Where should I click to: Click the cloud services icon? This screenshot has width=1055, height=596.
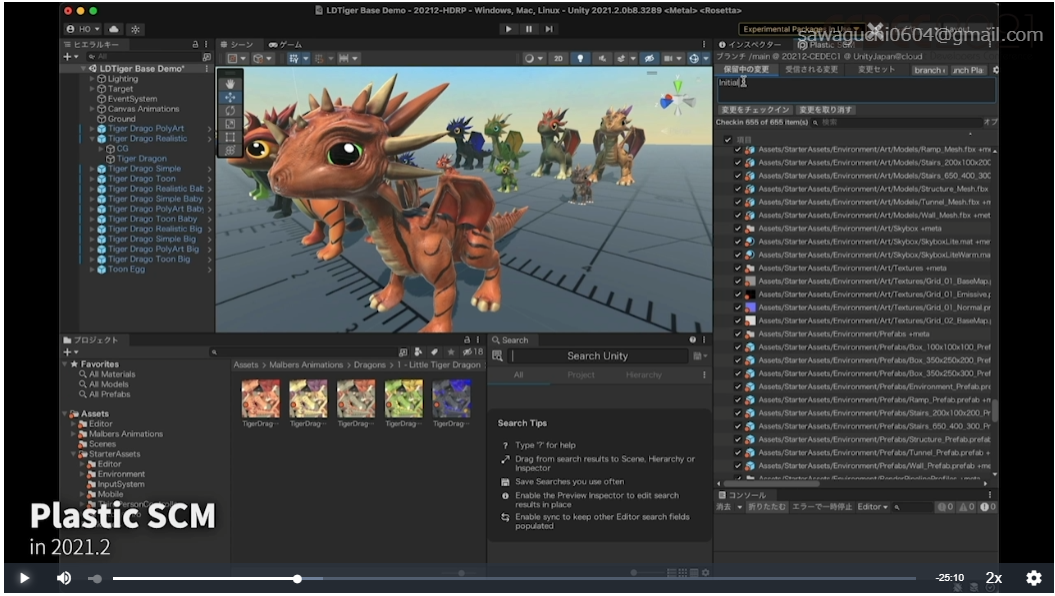pos(114,29)
